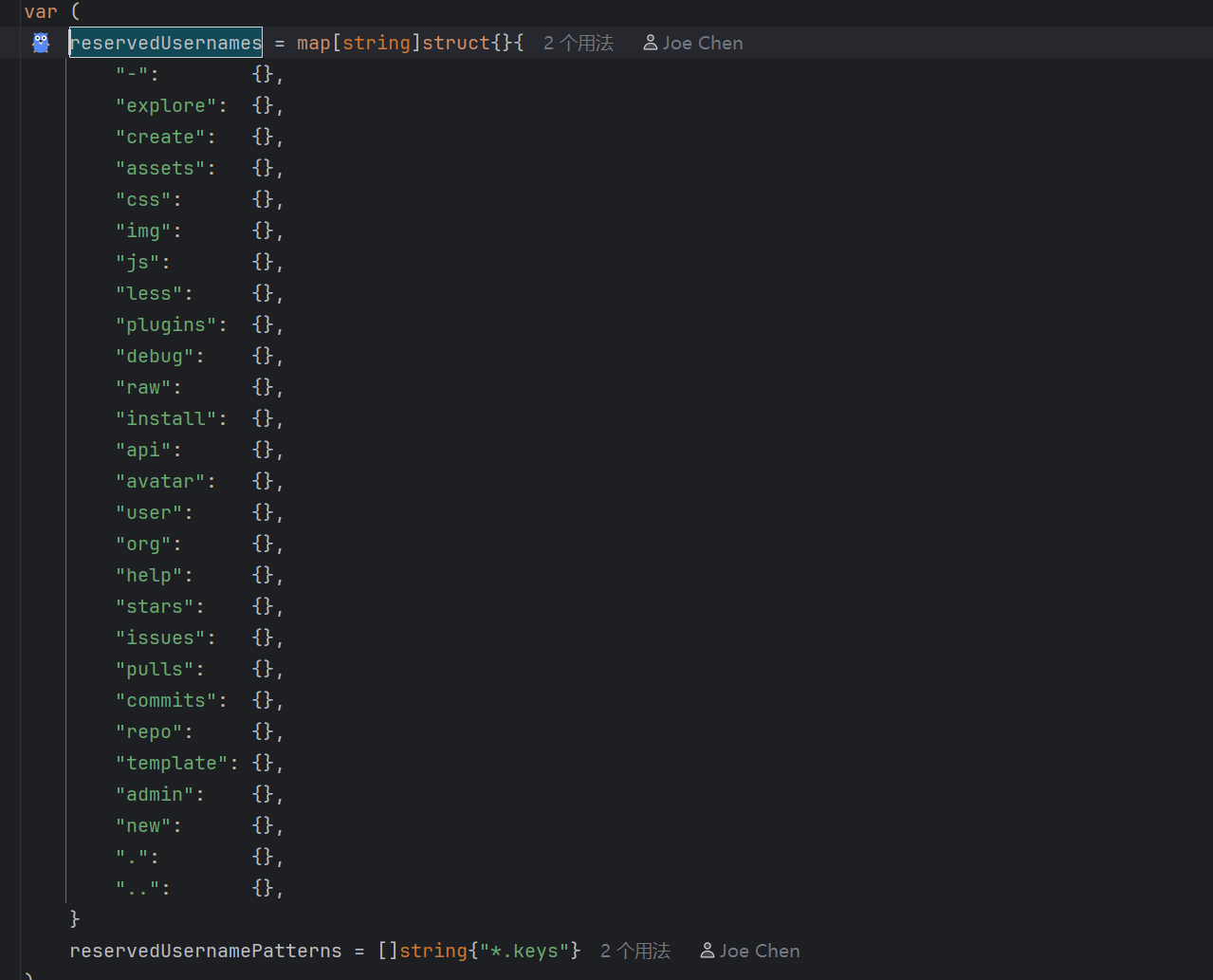Click the var keyword at top

41,11
